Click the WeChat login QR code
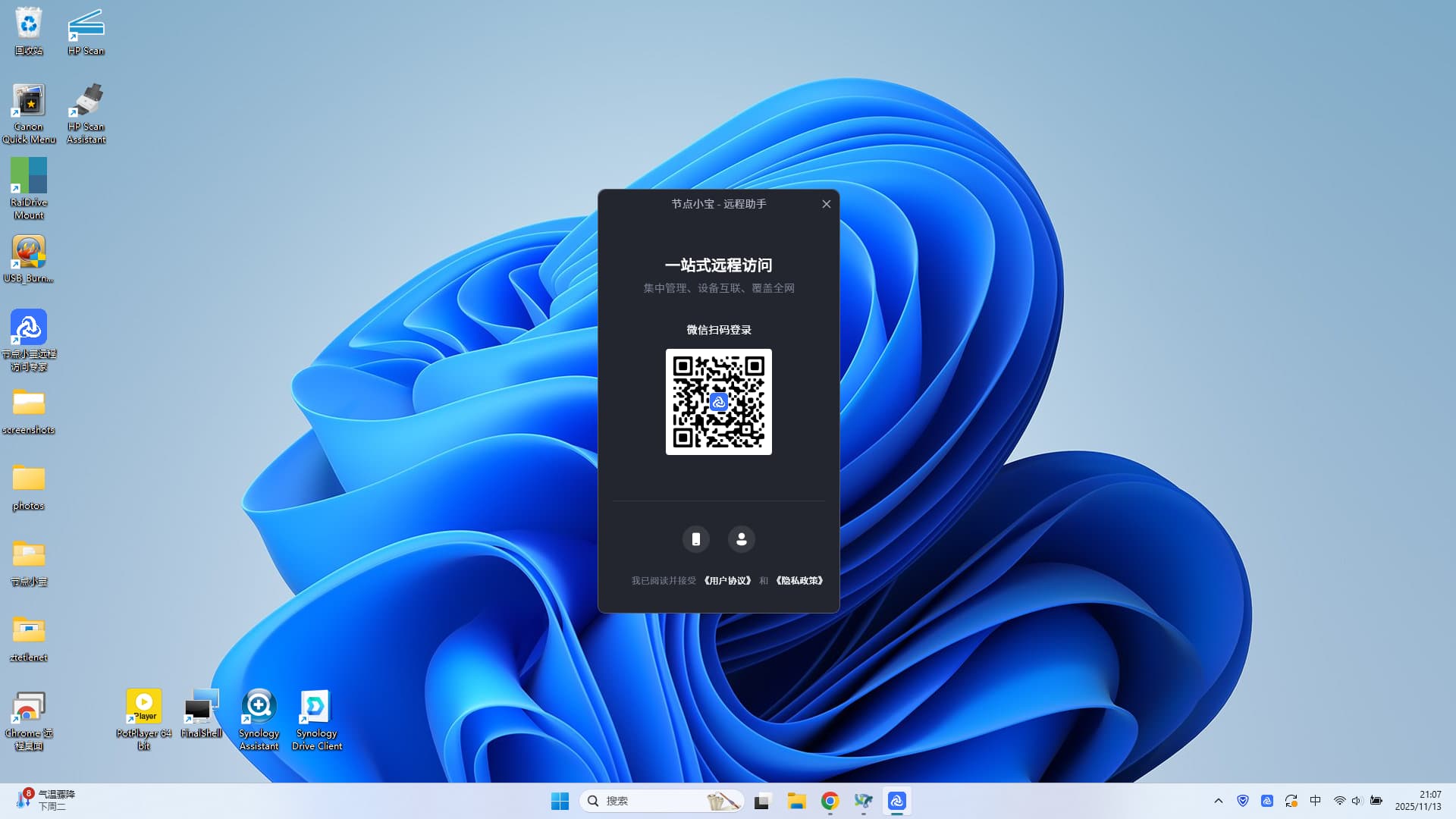The image size is (1456, 819). [718, 402]
